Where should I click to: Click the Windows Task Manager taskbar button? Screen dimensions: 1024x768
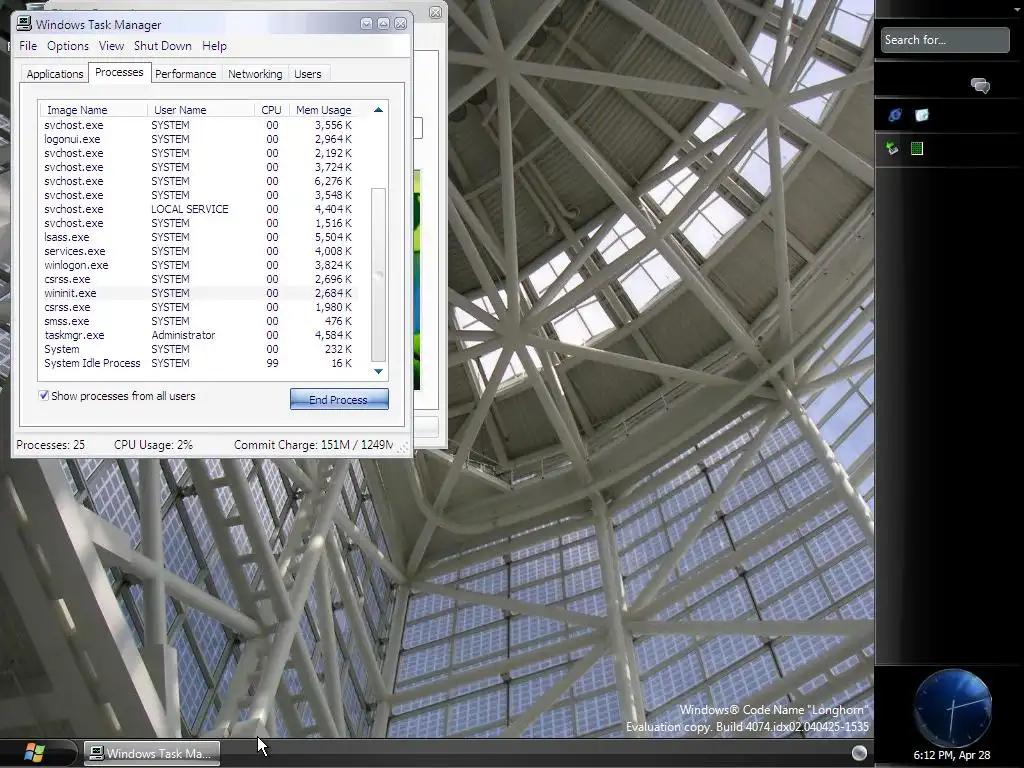pyautogui.click(x=152, y=753)
